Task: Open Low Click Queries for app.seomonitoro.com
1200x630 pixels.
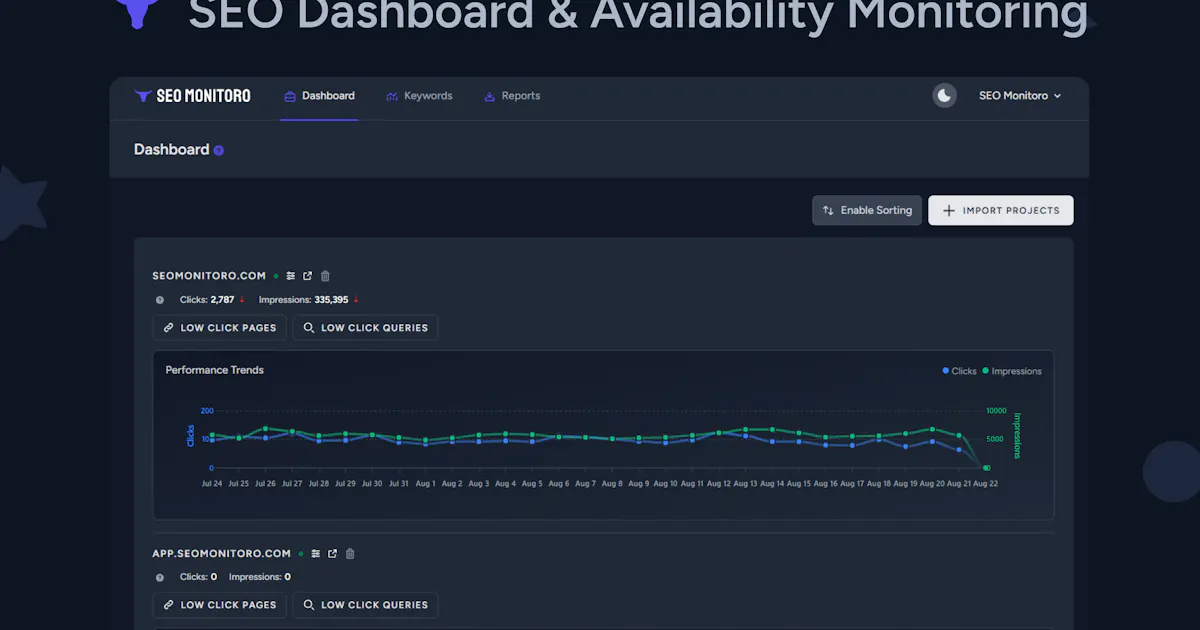Action: click(x=365, y=605)
